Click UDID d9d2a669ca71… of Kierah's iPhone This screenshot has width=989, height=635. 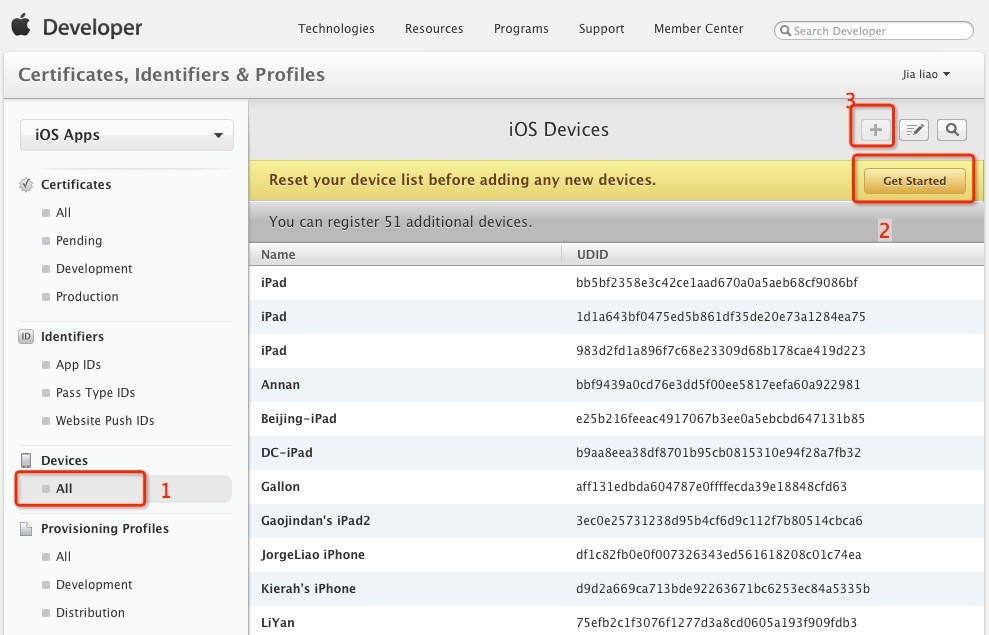[723, 589]
